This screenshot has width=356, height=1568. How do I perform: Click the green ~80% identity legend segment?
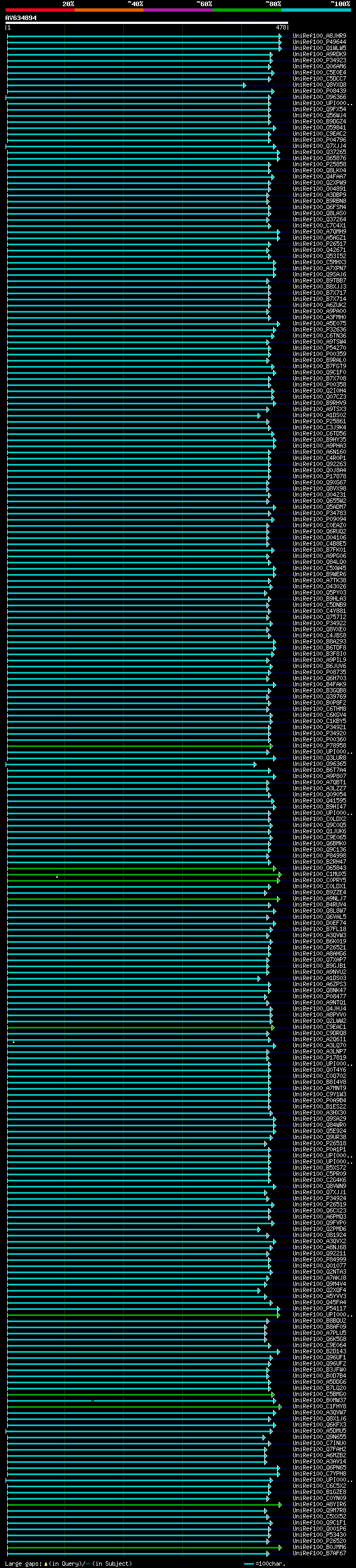(x=247, y=10)
